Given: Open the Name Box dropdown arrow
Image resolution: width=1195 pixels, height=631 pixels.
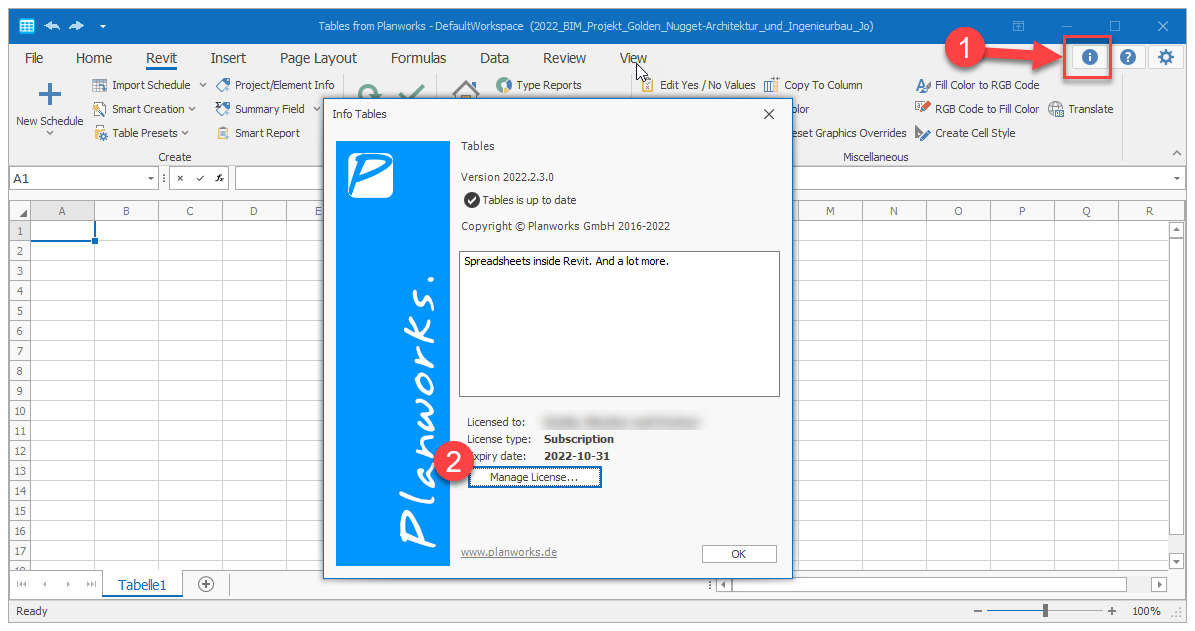Looking at the screenshot, I should (x=151, y=178).
